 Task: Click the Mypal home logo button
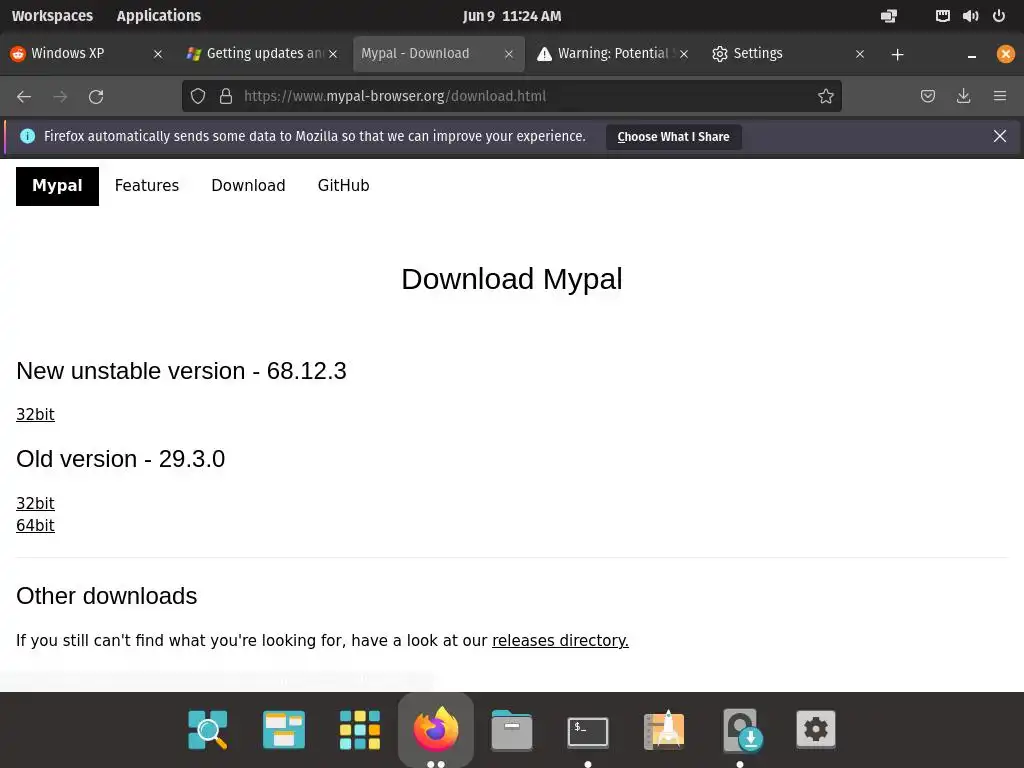point(57,186)
